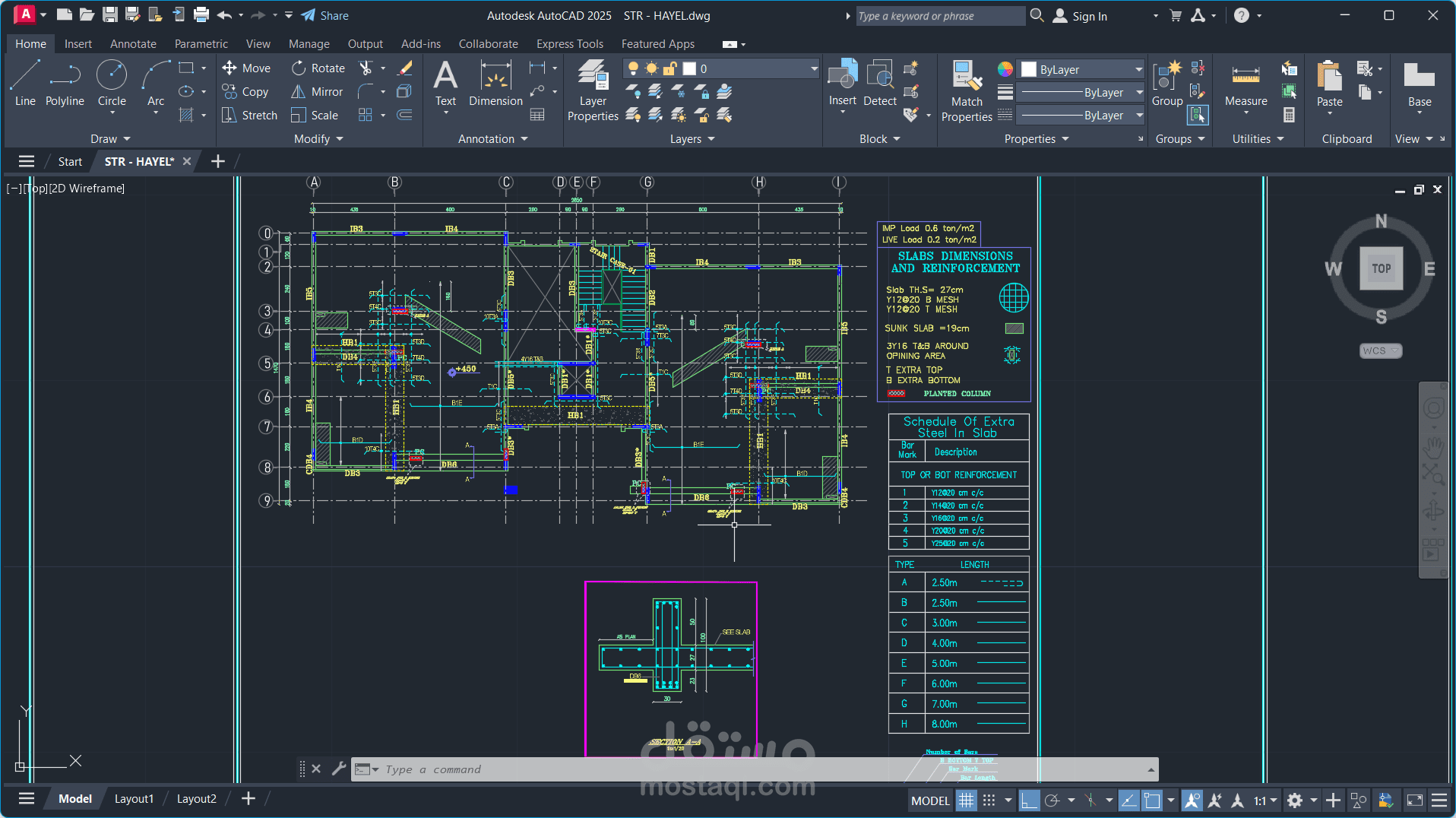This screenshot has height=818, width=1456.
Task: Select the Fillet tool icon
Action: [366, 92]
